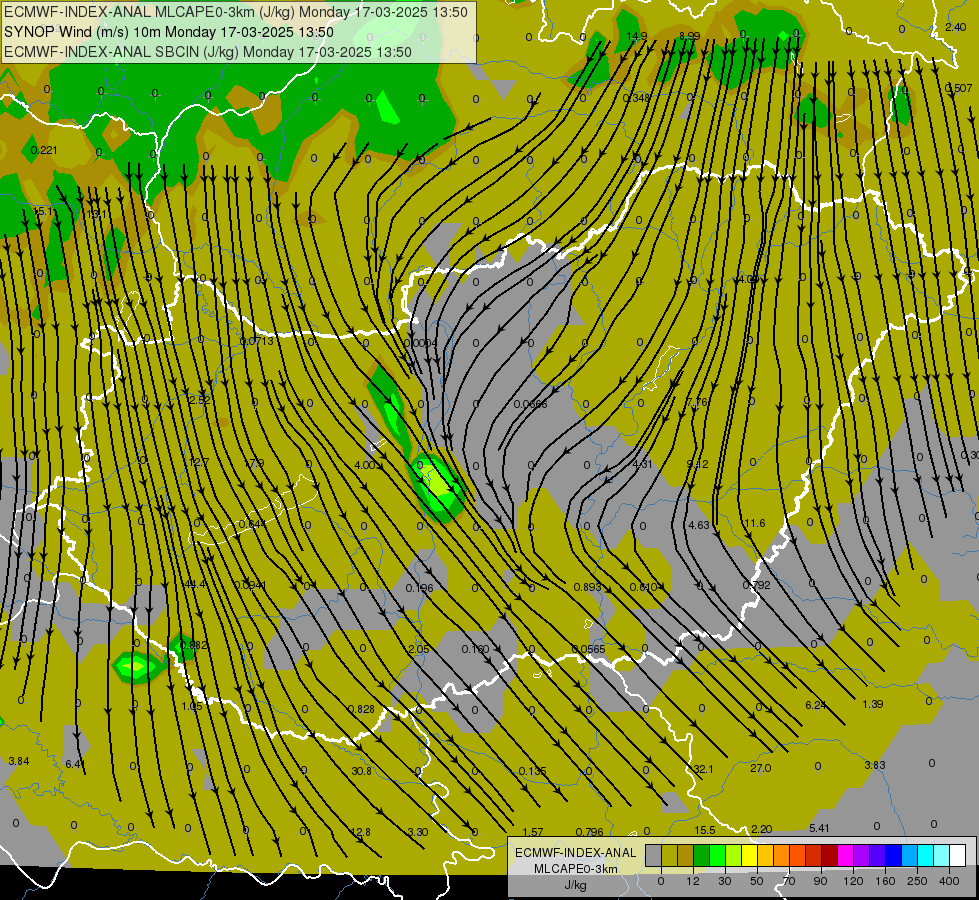Click the map value 32.1

pos(704,769)
